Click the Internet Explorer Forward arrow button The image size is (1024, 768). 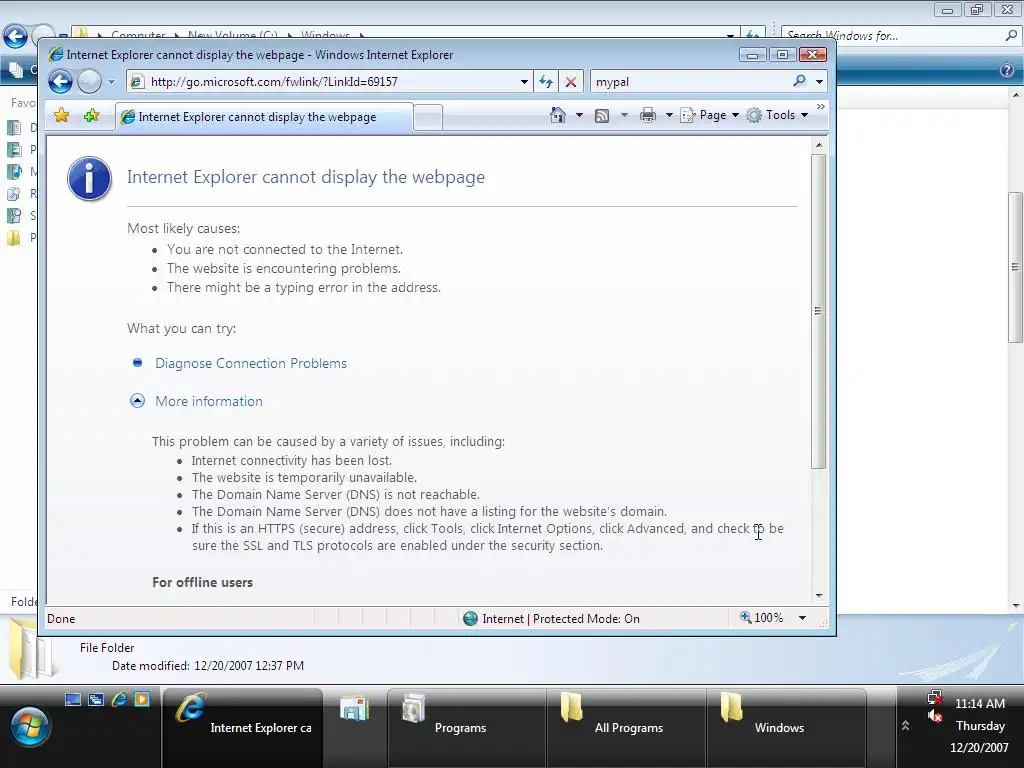click(89, 82)
